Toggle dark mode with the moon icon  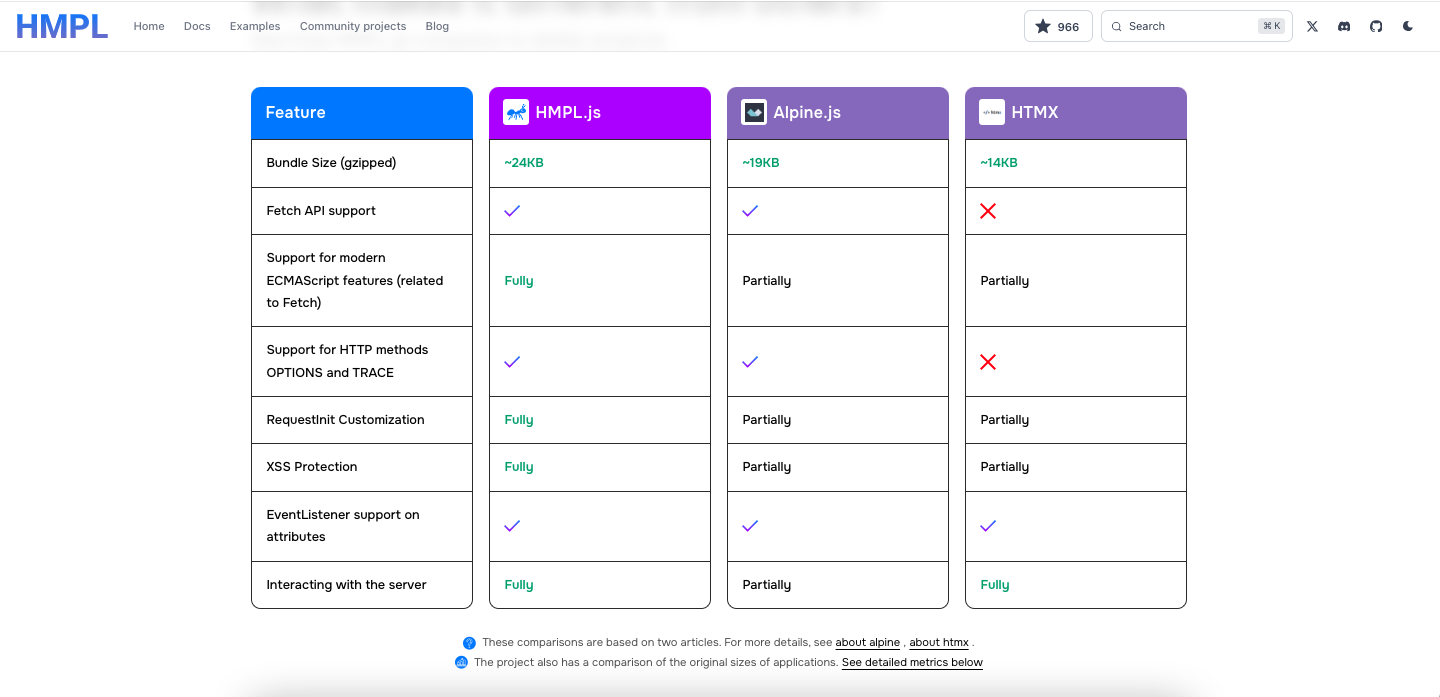pyautogui.click(x=1408, y=26)
